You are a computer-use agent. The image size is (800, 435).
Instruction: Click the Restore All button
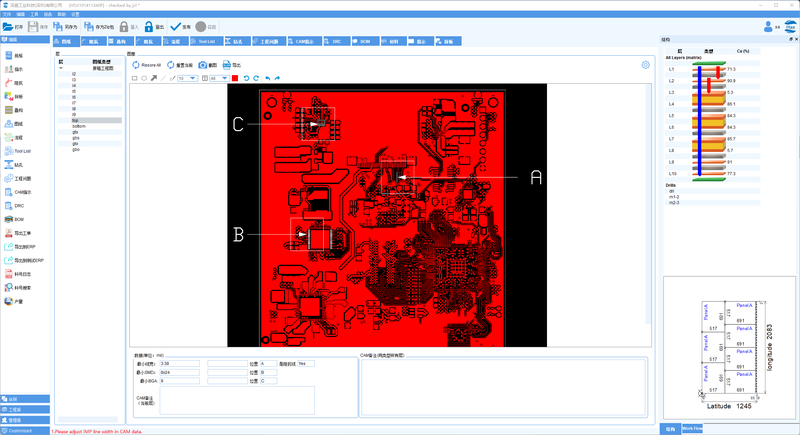(146, 65)
